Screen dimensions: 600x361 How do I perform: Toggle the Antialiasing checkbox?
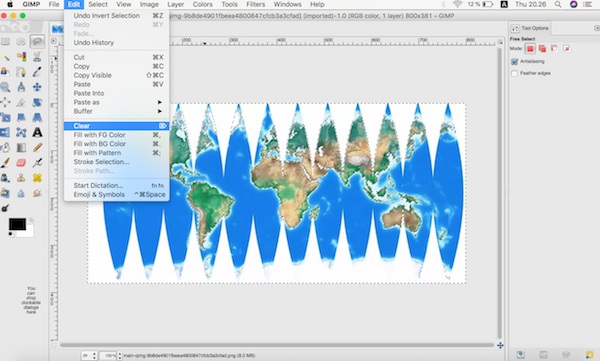coord(515,61)
